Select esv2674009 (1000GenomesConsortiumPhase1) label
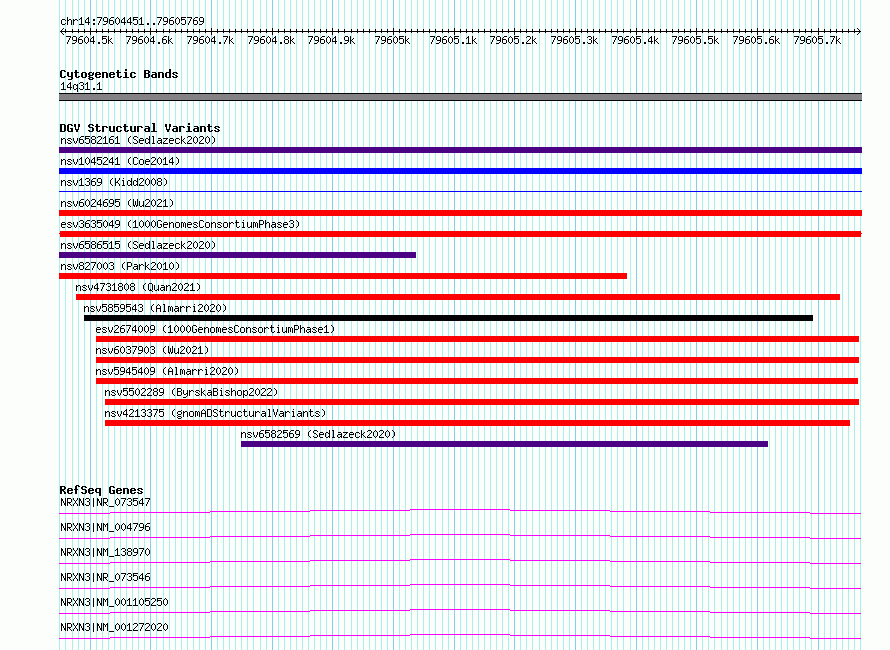 pos(215,329)
